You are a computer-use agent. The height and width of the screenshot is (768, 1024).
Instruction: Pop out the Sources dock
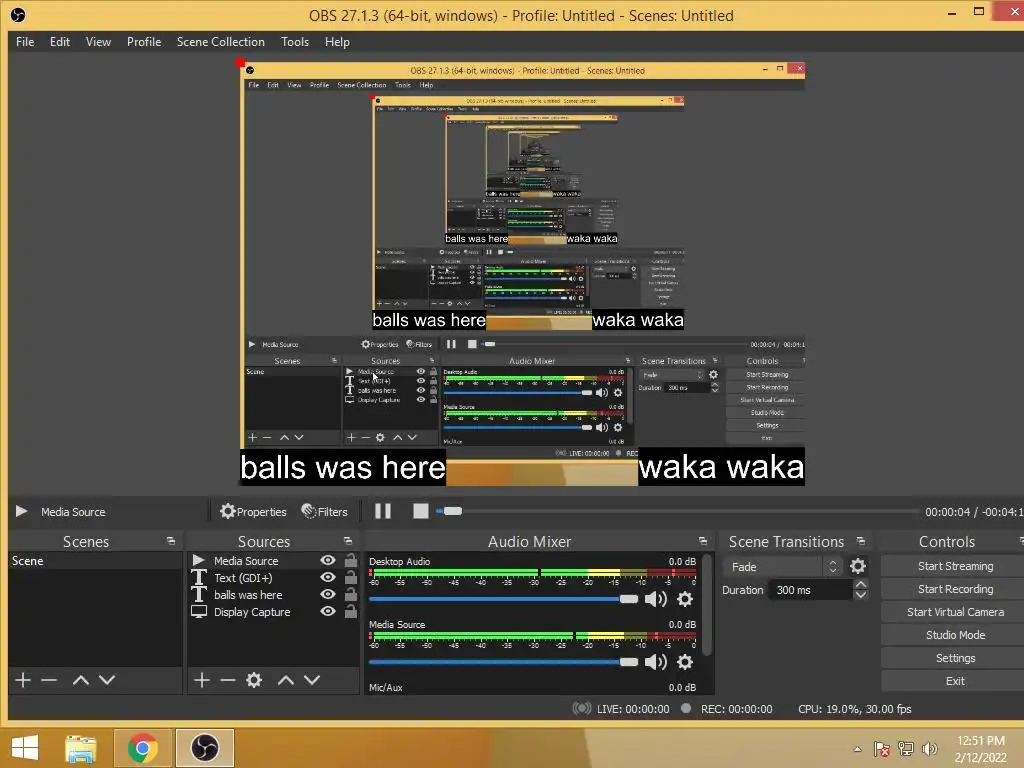tap(348, 541)
